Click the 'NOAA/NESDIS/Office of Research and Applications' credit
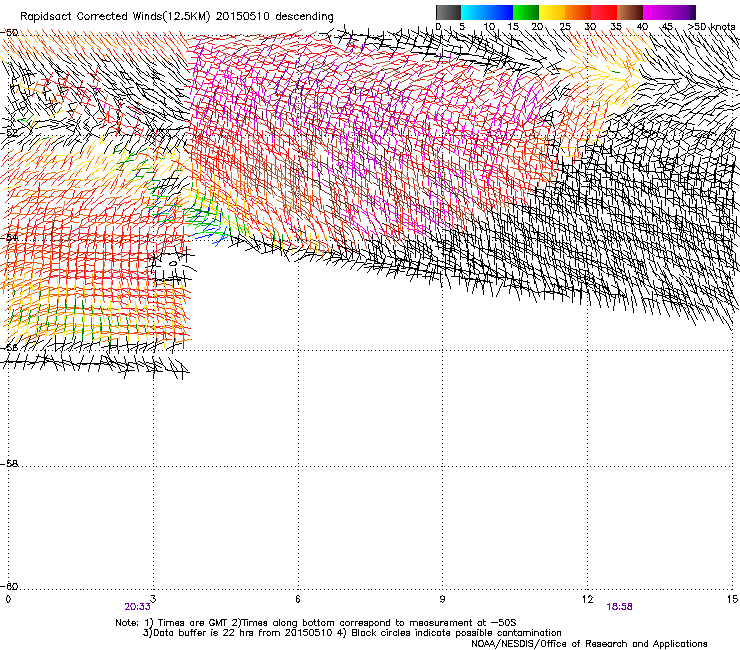Viewport: 740px width, 650px height. [589, 644]
